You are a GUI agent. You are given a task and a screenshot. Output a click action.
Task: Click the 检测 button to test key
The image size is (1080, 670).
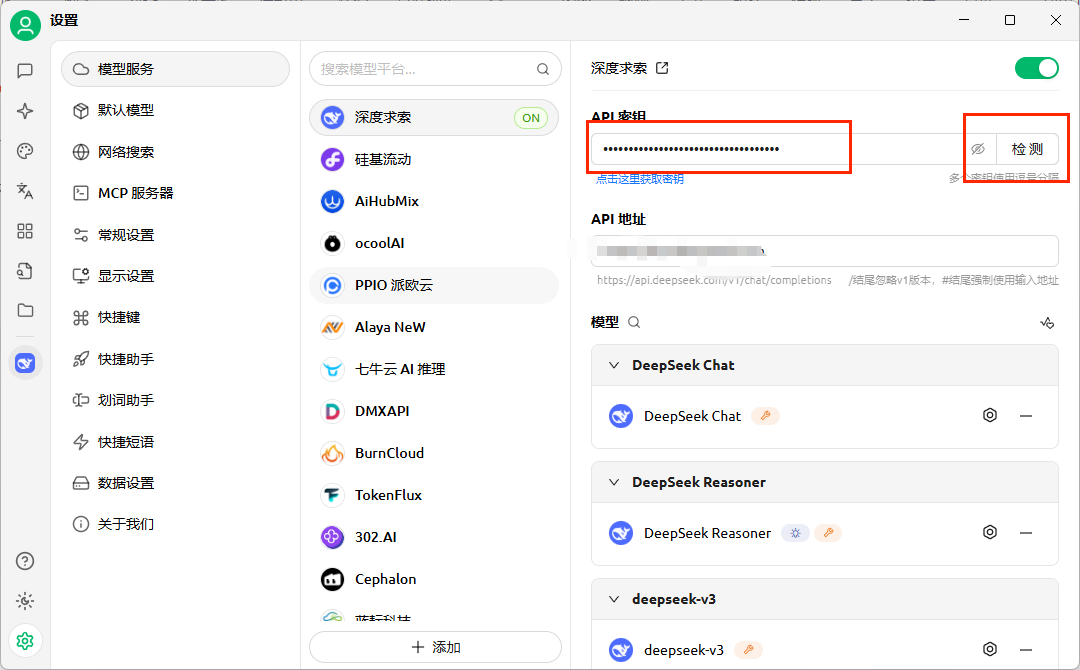[x=1028, y=149]
